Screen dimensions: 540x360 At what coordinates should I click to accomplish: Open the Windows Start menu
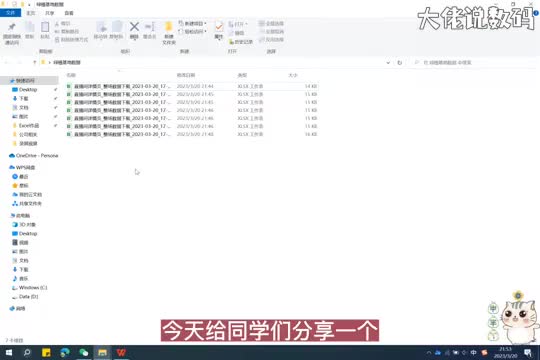[x=9, y=352]
